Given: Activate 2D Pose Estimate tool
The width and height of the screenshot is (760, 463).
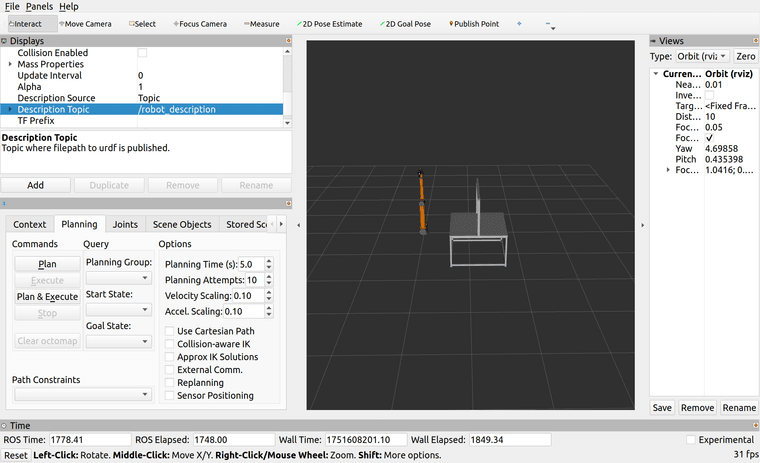Looking at the screenshot, I should pyautogui.click(x=330, y=24).
